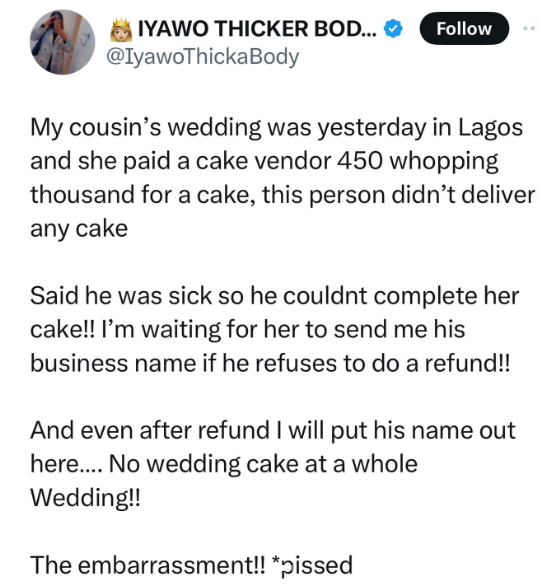
Task: Click the word Lagos in tweet
Action: pos(490,127)
